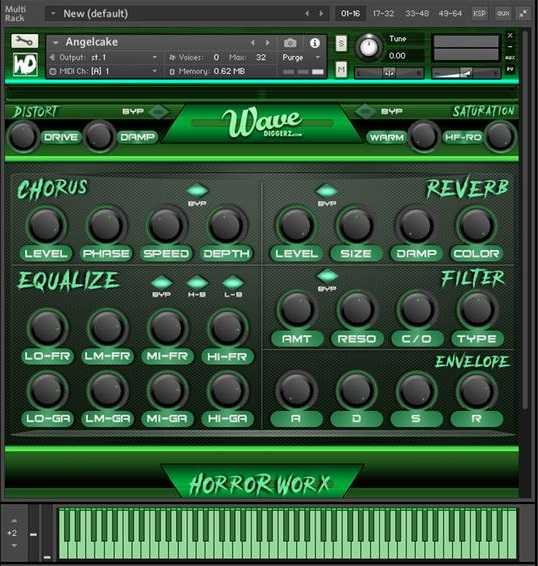Open the Angelcake instrument name dropdown

tap(56, 43)
